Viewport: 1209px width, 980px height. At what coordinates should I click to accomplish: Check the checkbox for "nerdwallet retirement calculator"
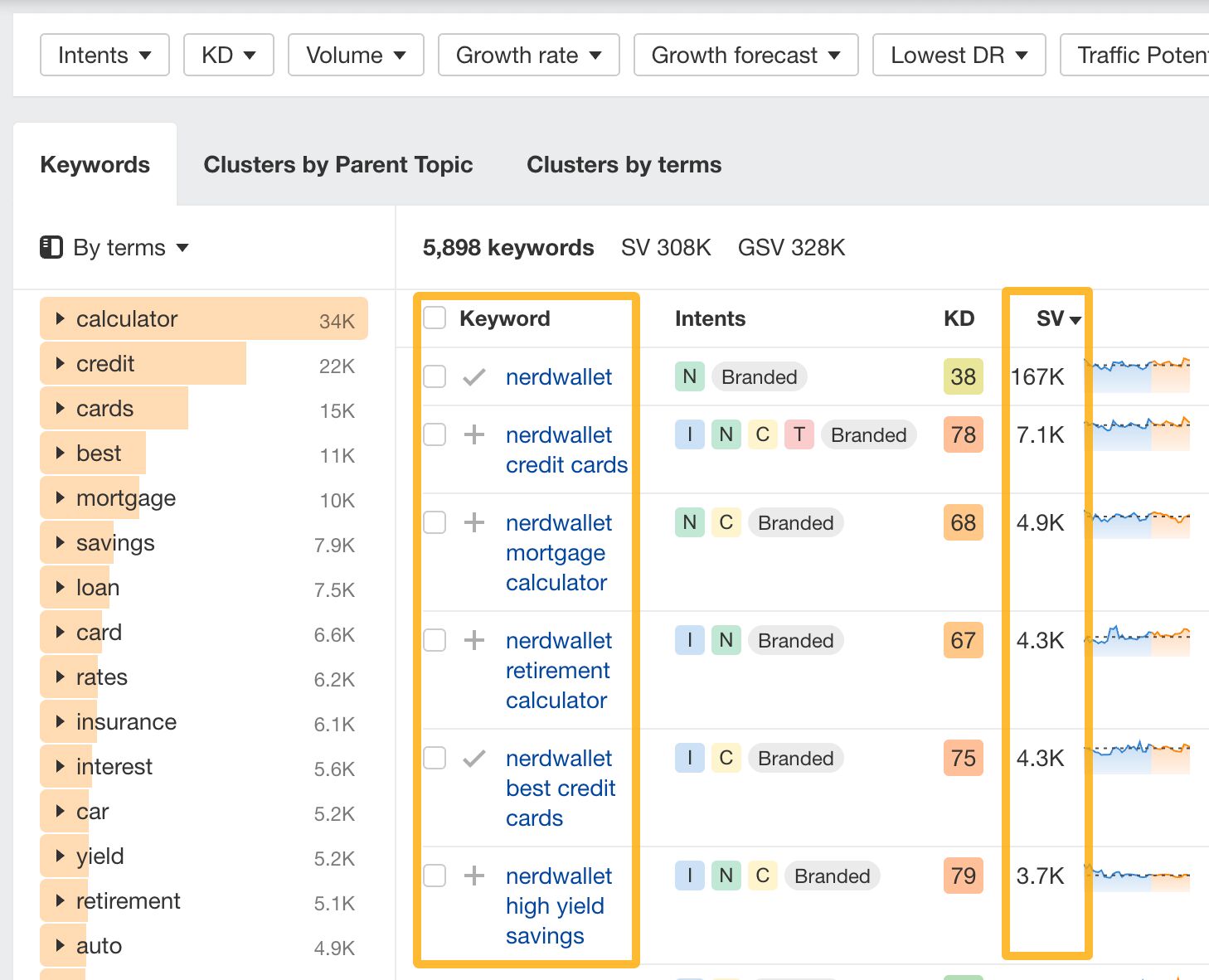(x=434, y=640)
